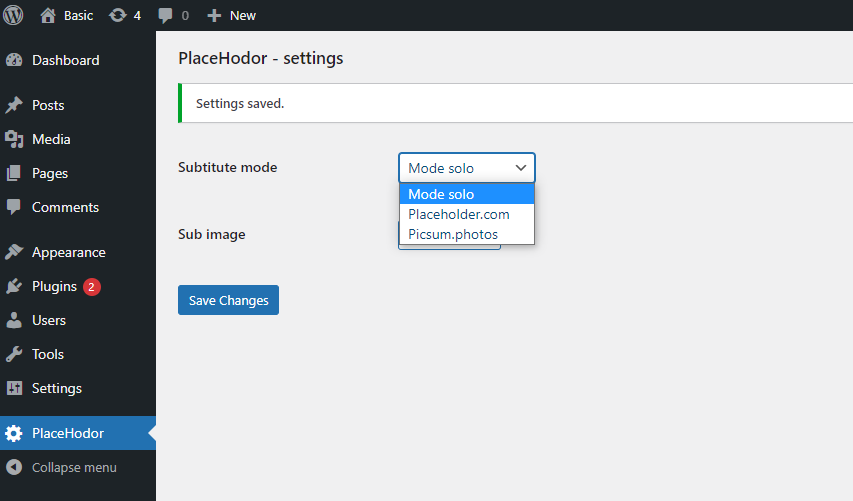Screen dimensions: 853x501
Task: Open the Dashboard gauge icon
Action: pos(14,60)
